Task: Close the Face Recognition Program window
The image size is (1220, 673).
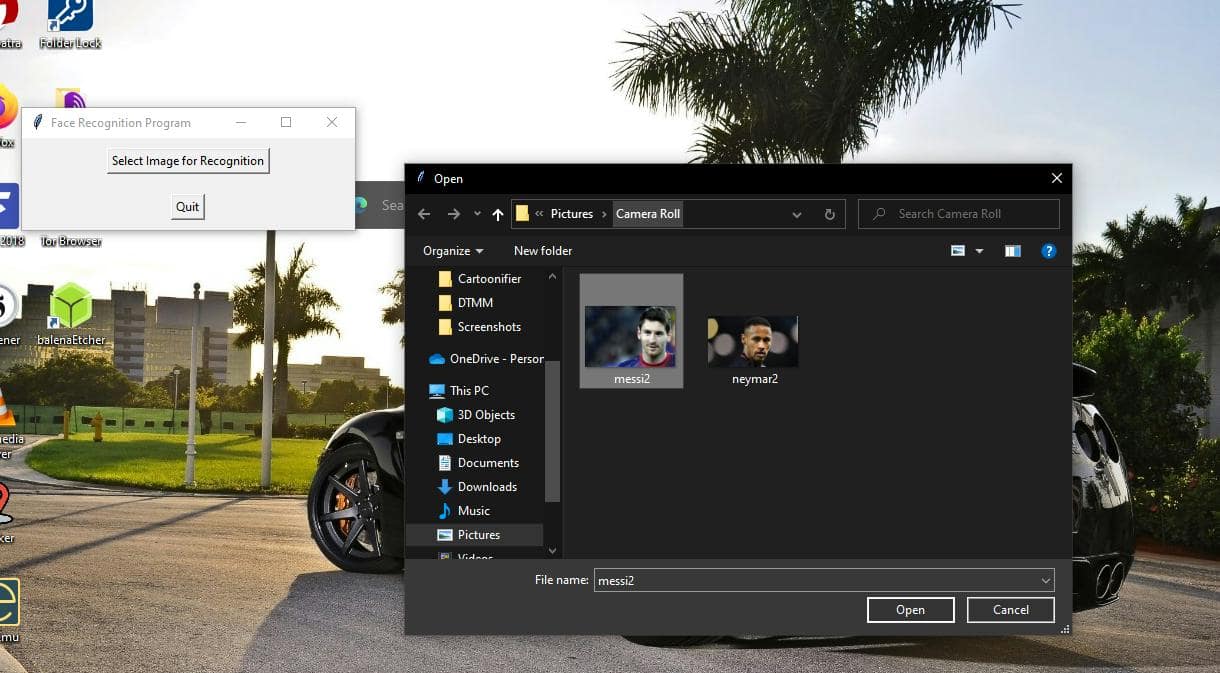Action: [332, 123]
